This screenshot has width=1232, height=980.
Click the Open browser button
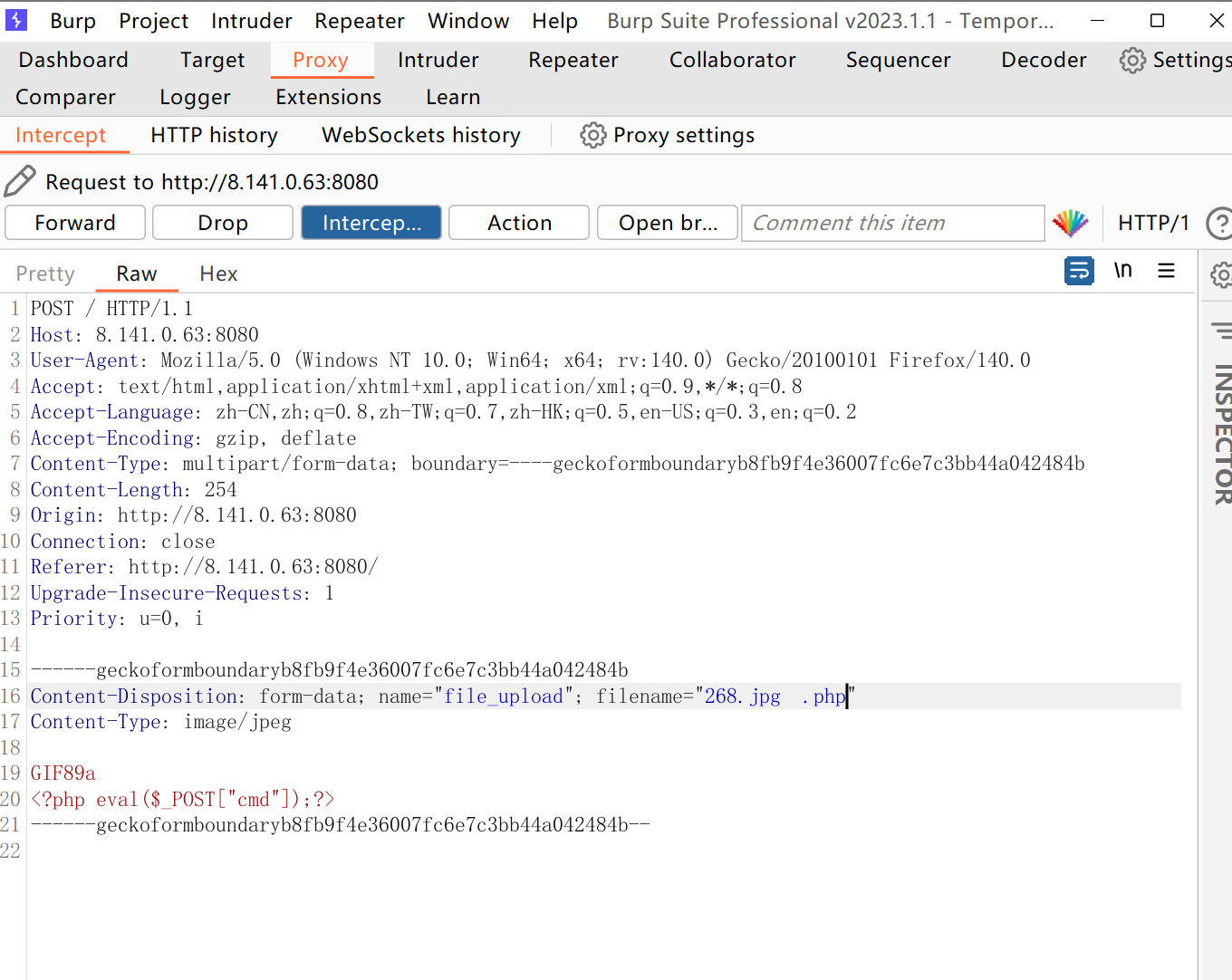[x=668, y=223]
